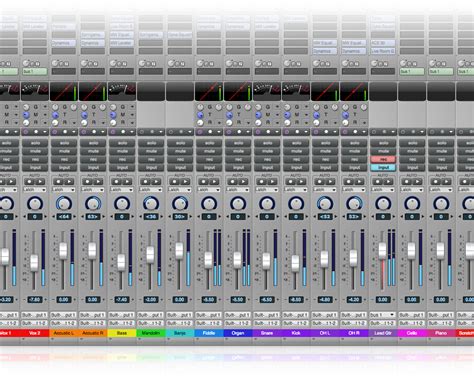The image size is (474, 378).
Task: Click the -7.40 volume field on Bass
Action: (x=122, y=300)
